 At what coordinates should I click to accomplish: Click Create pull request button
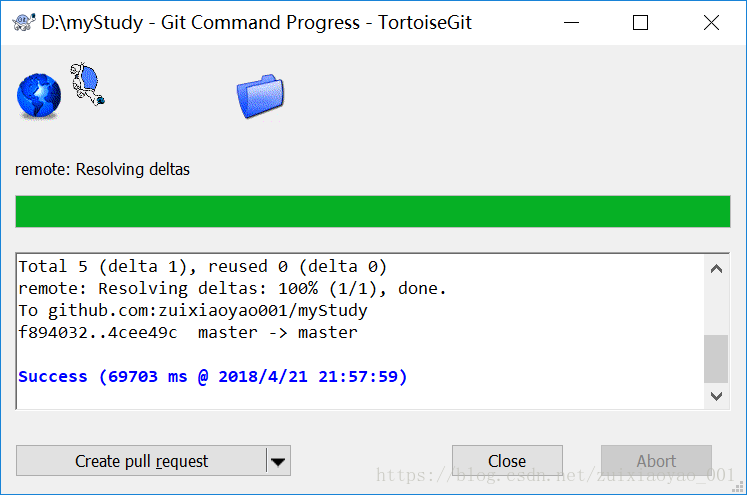tap(141, 461)
